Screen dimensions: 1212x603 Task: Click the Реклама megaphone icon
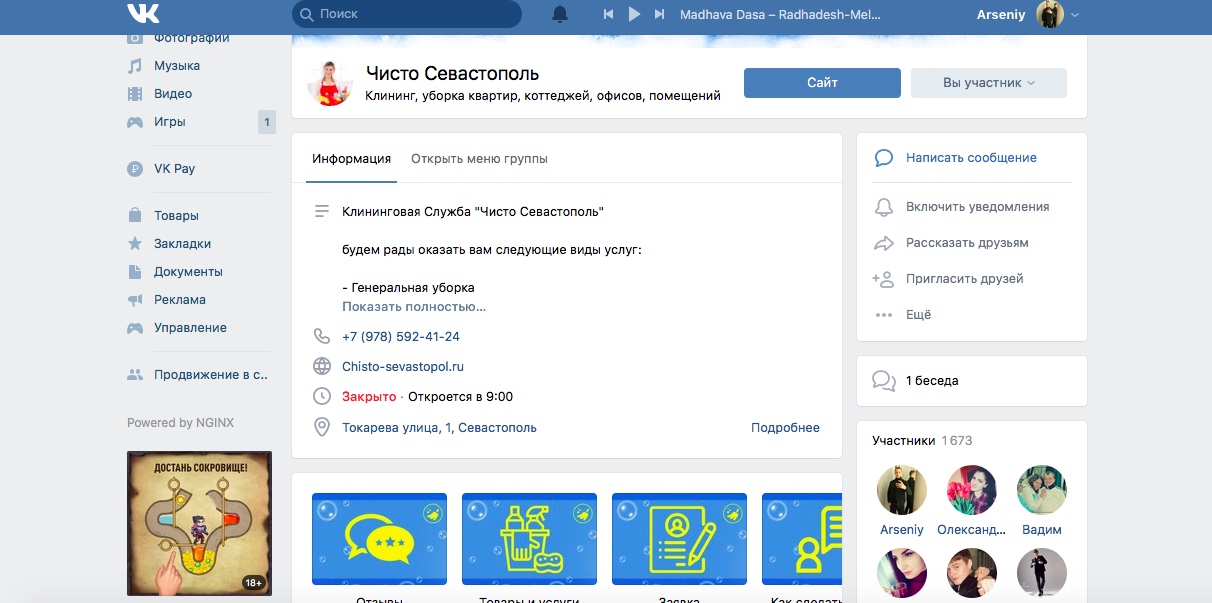(135, 300)
